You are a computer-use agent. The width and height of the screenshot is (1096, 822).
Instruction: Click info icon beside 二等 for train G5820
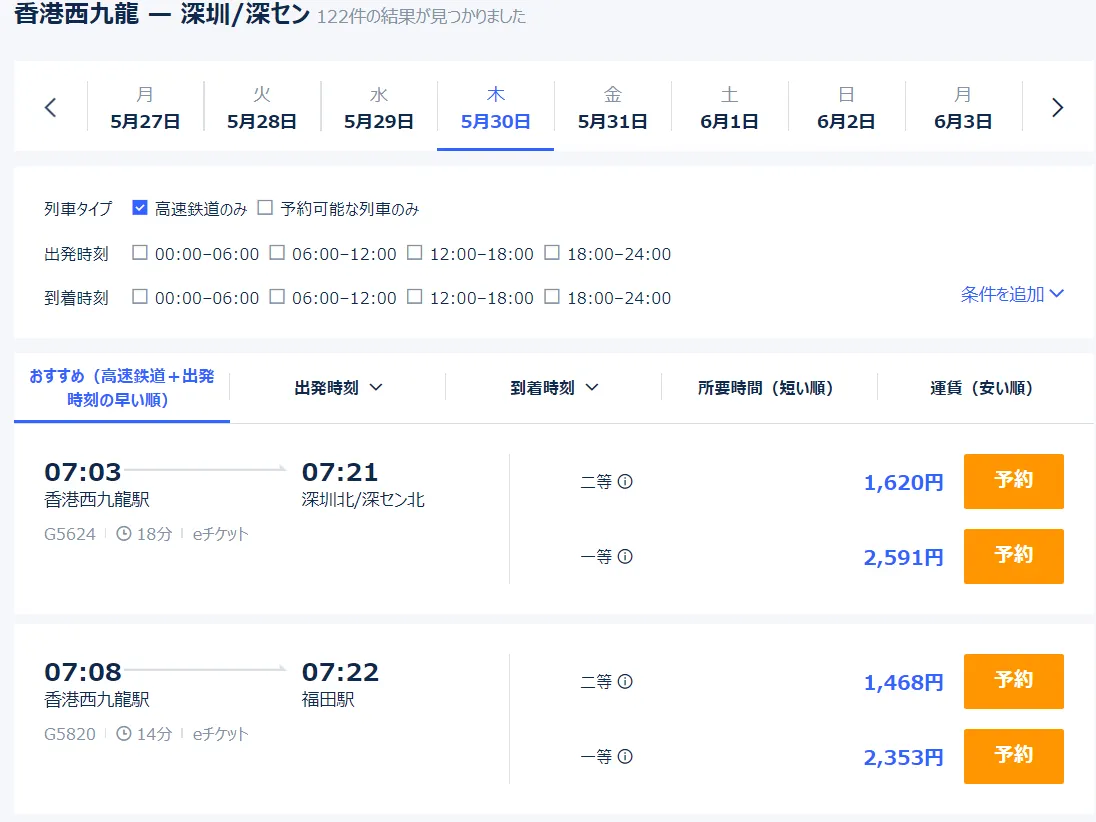coord(625,682)
